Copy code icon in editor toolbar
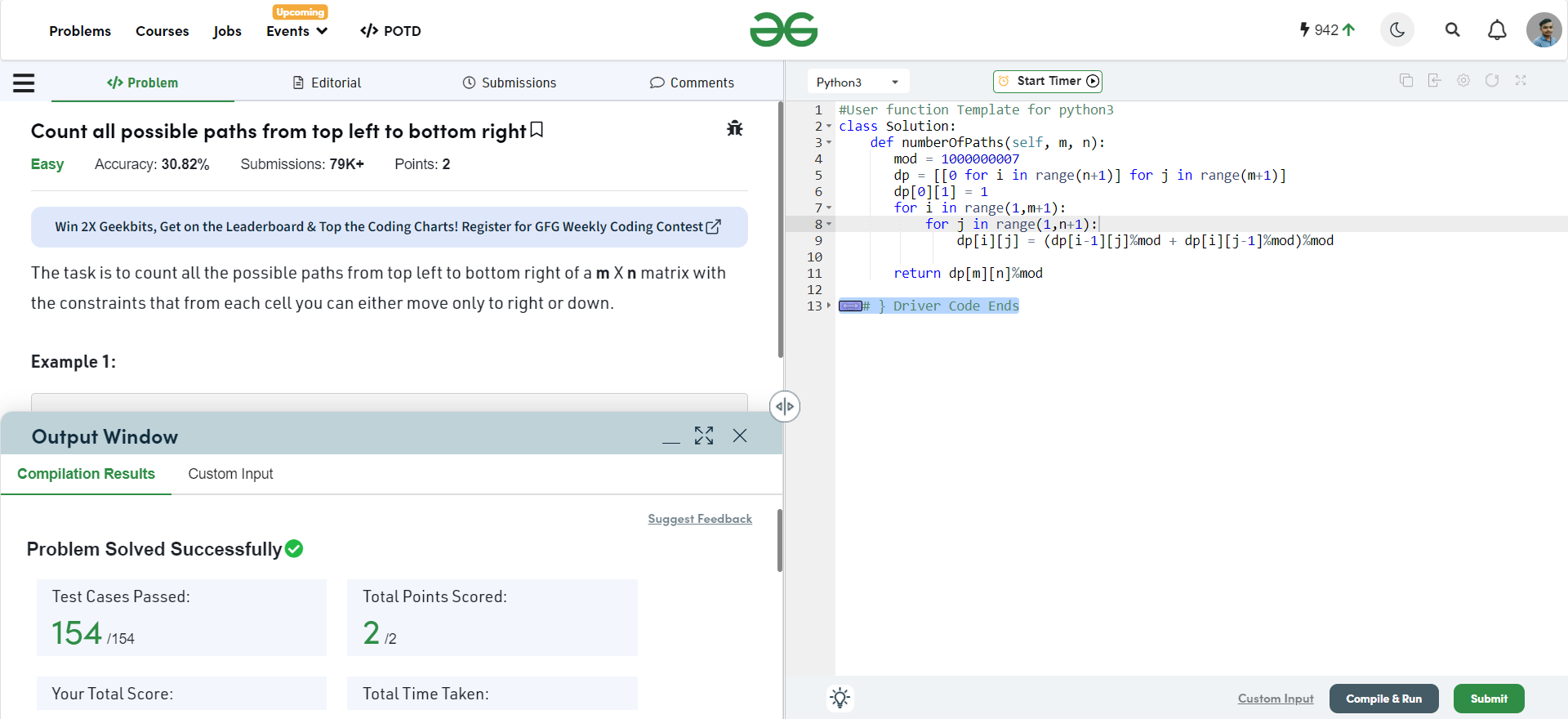Viewport: 1568px width, 719px height. point(1406,80)
